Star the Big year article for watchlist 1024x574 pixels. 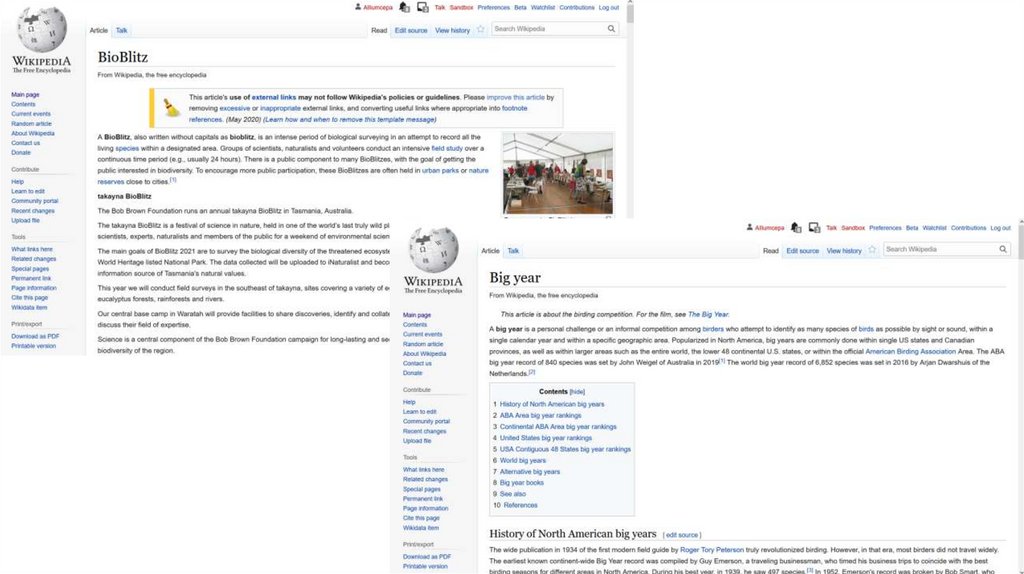872,249
